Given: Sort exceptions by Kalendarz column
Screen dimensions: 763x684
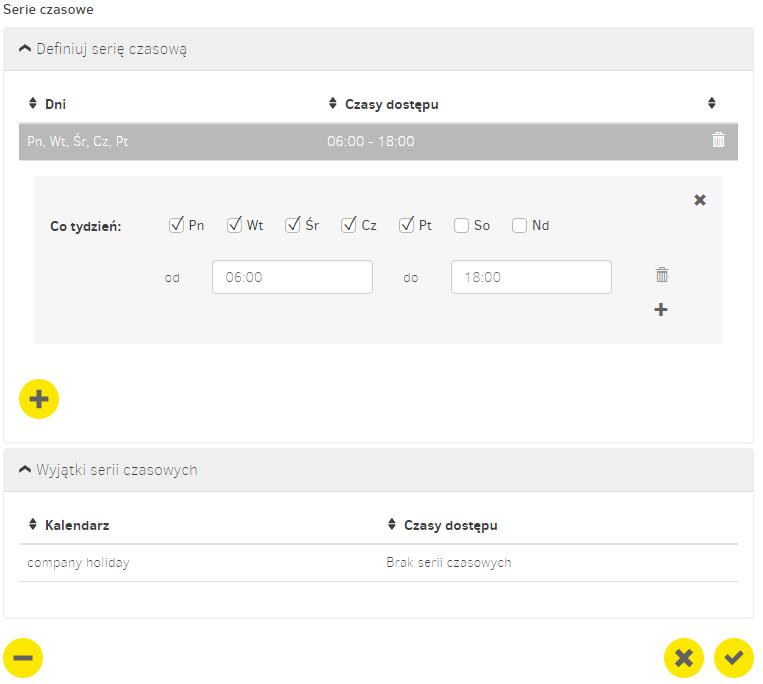Looking at the screenshot, I should 33,524.
